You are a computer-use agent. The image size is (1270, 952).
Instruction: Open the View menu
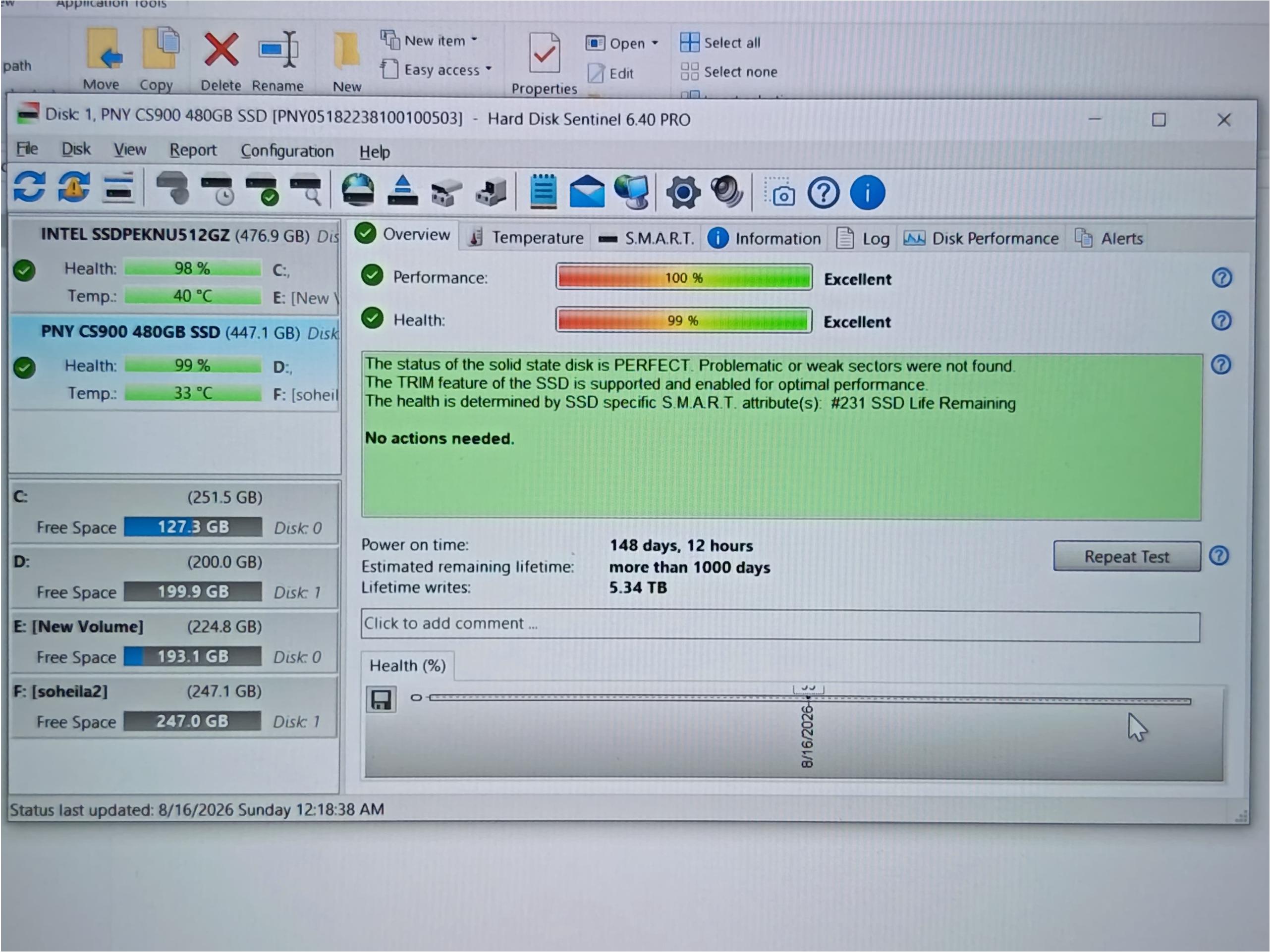point(130,150)
